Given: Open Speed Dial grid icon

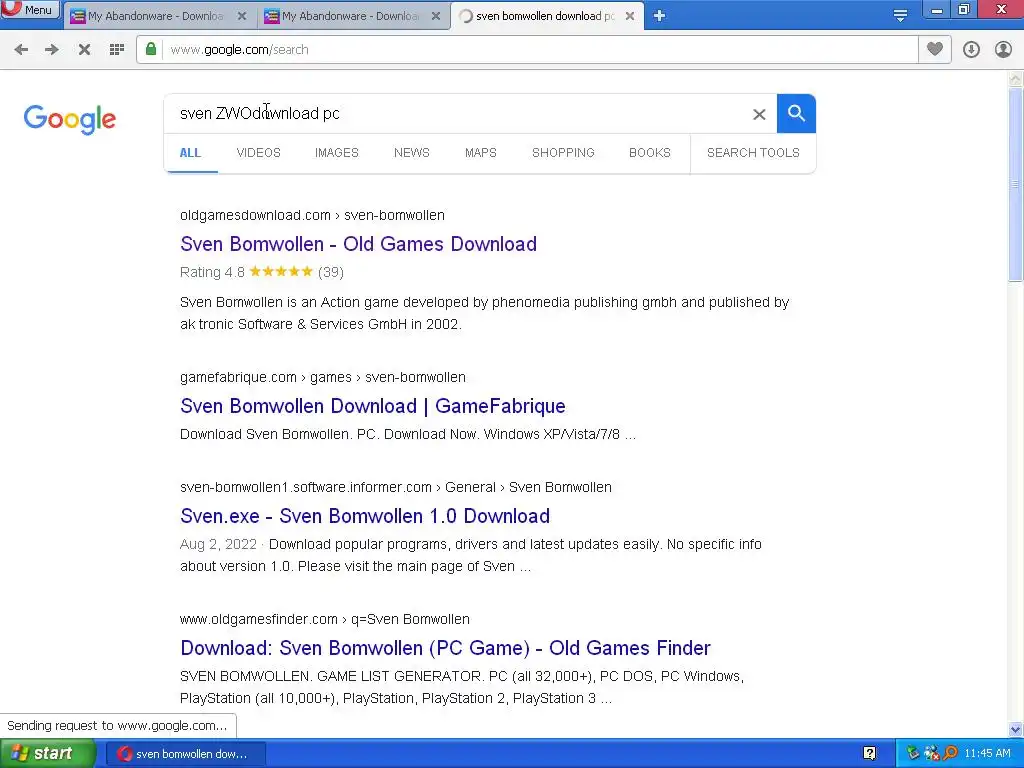Looking at the screenshot, I should coord(117,50).
